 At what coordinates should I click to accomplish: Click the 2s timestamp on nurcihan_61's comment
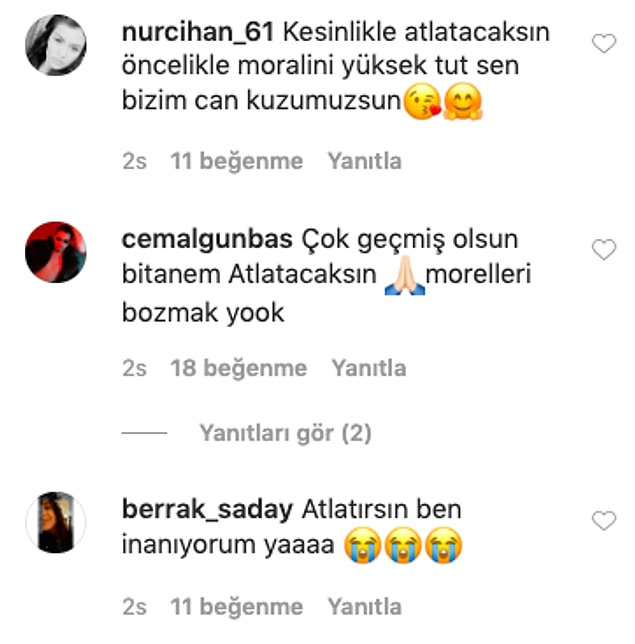[x=134, y=161]
